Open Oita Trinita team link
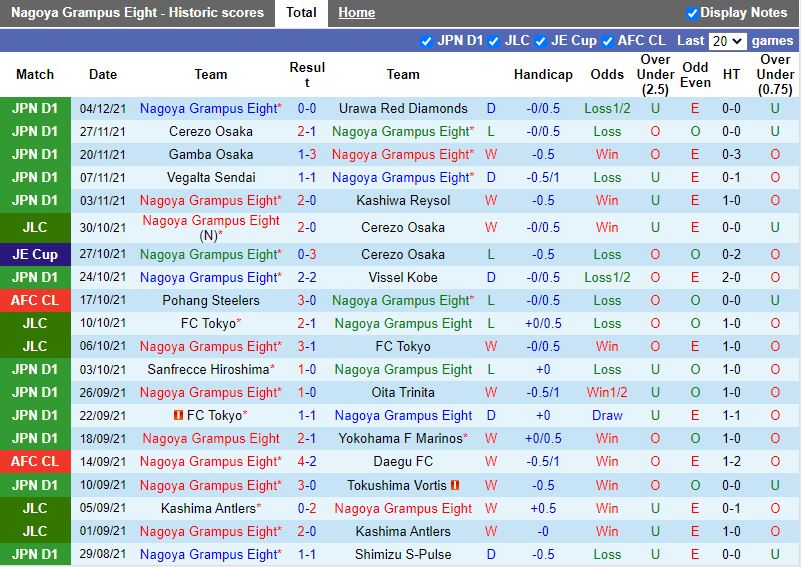 tap(403, 392)
